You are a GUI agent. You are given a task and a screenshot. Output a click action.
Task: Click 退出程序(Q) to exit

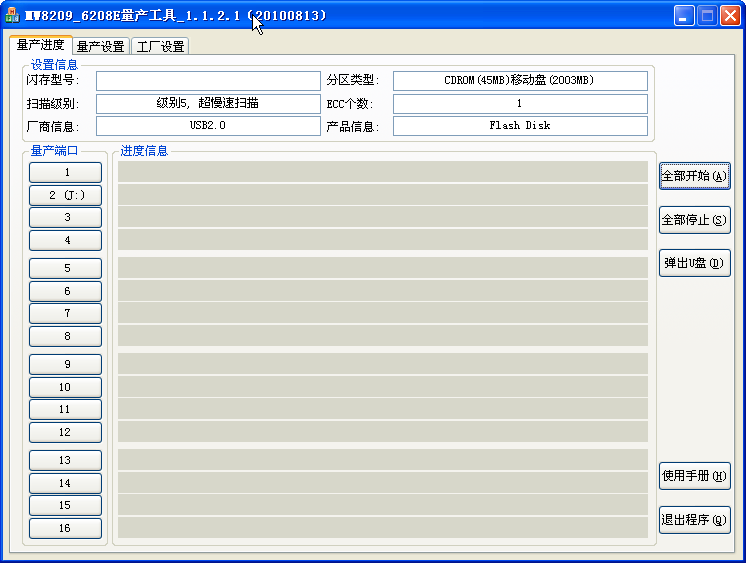pos(695,519)
